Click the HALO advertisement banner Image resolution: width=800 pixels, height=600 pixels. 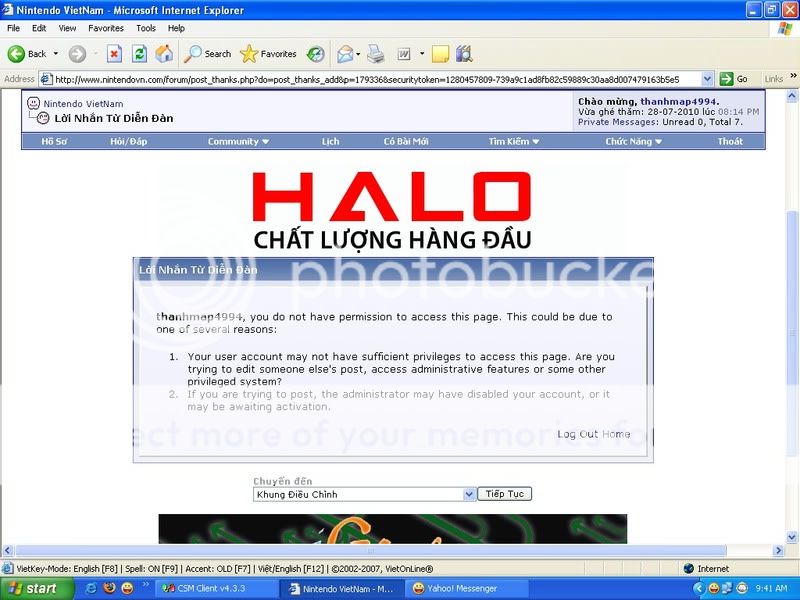click(x=392, y=210)
